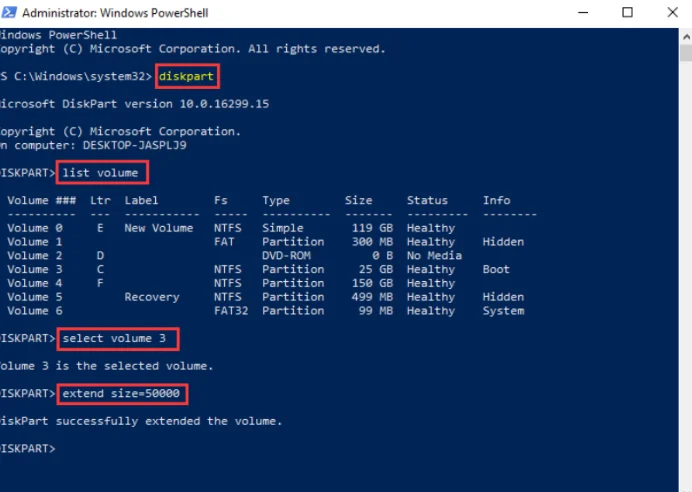Click 'Volume 0' row name
This screenshot has height=492, width=692.
click(x=35, y=228)
